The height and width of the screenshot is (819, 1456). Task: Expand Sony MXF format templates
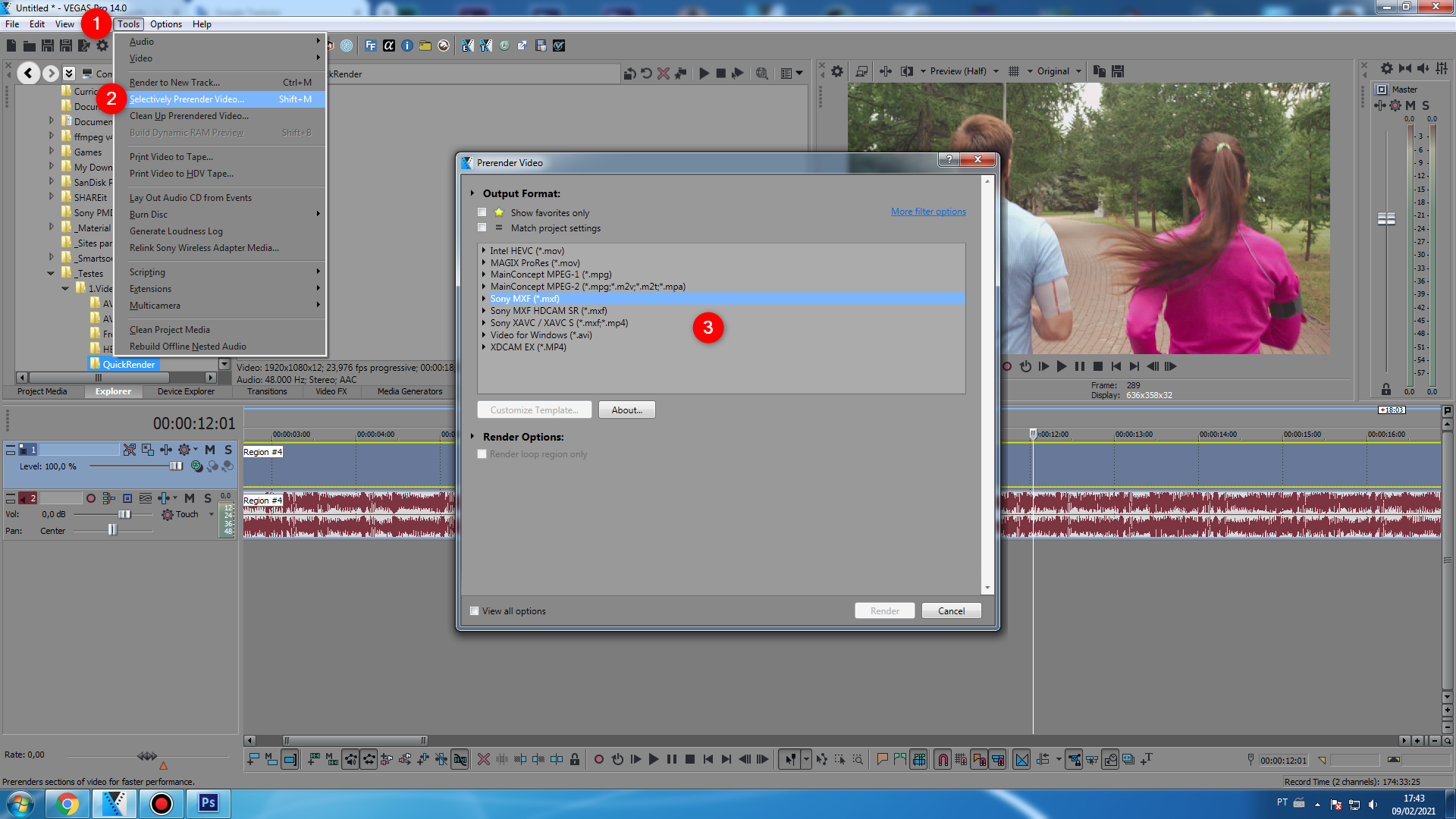483,299
